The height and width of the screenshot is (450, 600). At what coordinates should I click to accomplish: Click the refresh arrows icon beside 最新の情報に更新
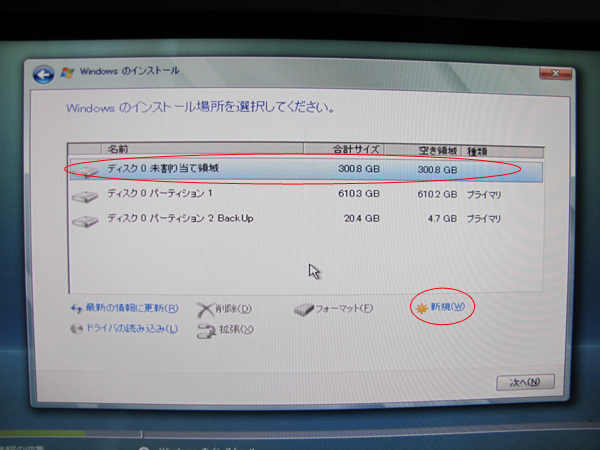pyautogui.click(x=77, y=309)
